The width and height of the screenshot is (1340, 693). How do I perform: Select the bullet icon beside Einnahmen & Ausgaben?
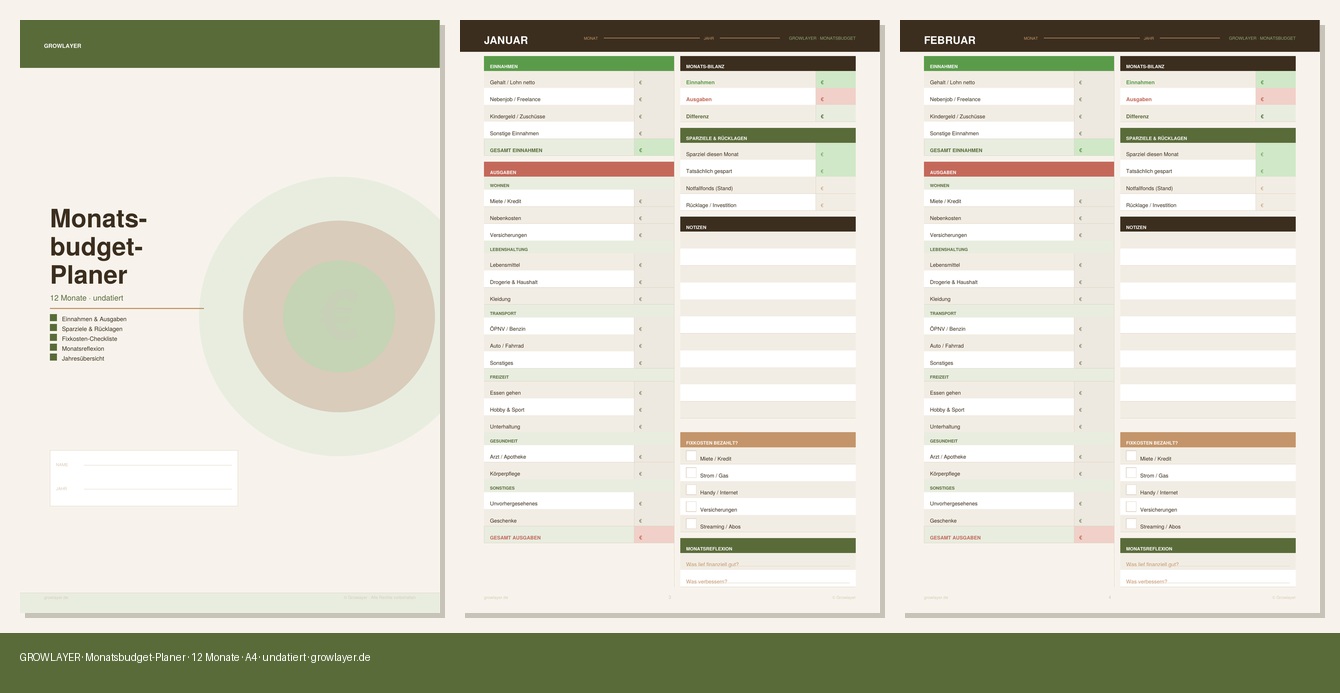coord(53,318)
